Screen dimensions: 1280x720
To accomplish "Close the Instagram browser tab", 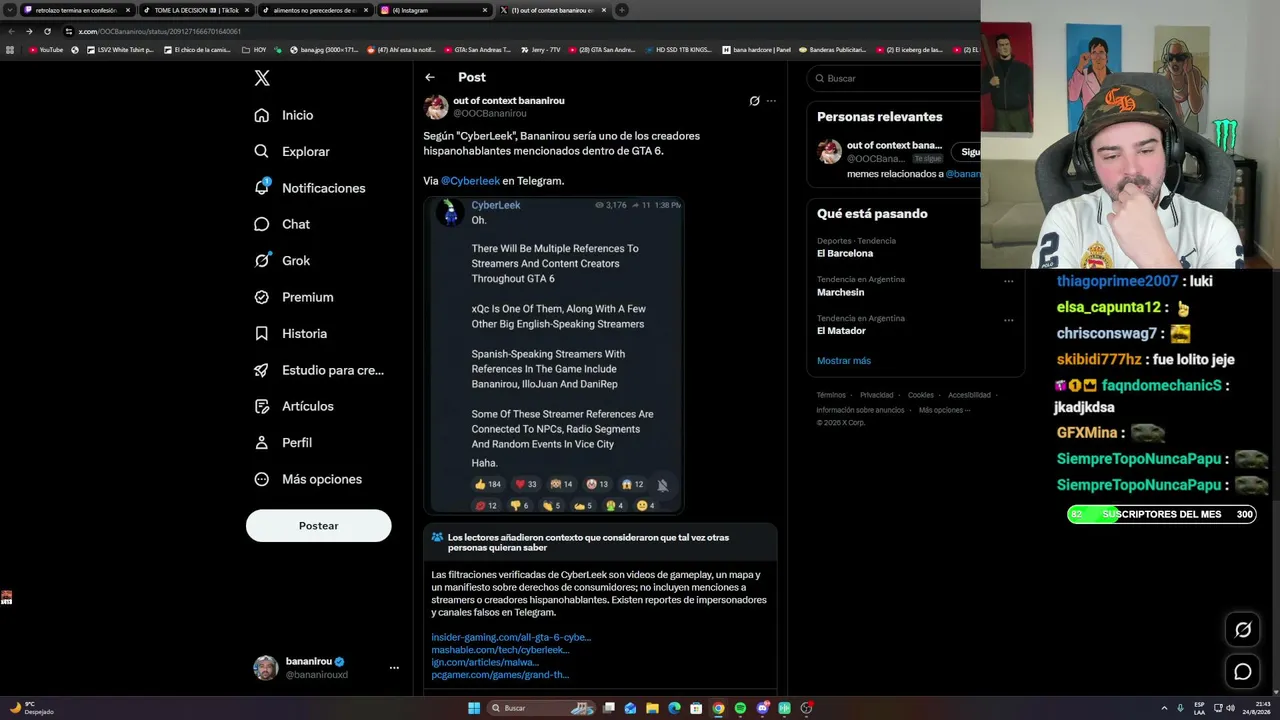I will pos(485,10).
